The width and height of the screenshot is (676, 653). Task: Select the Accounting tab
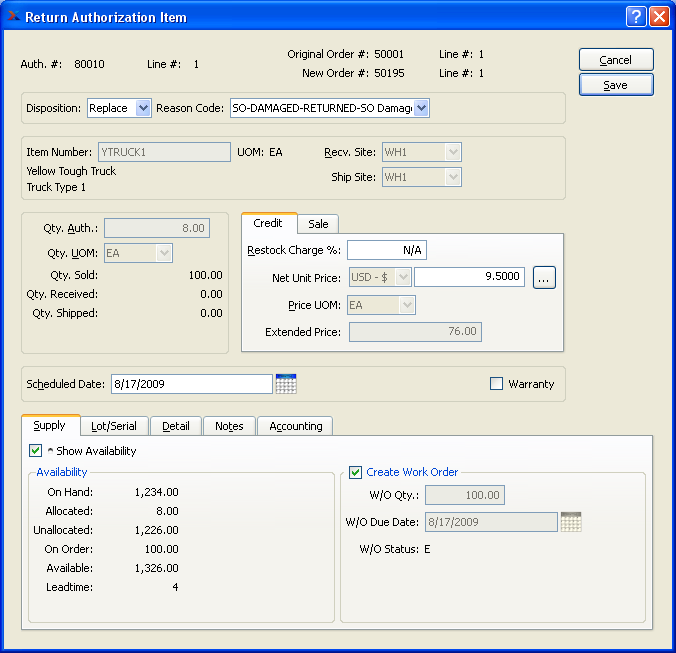click(x=295, y=426)
